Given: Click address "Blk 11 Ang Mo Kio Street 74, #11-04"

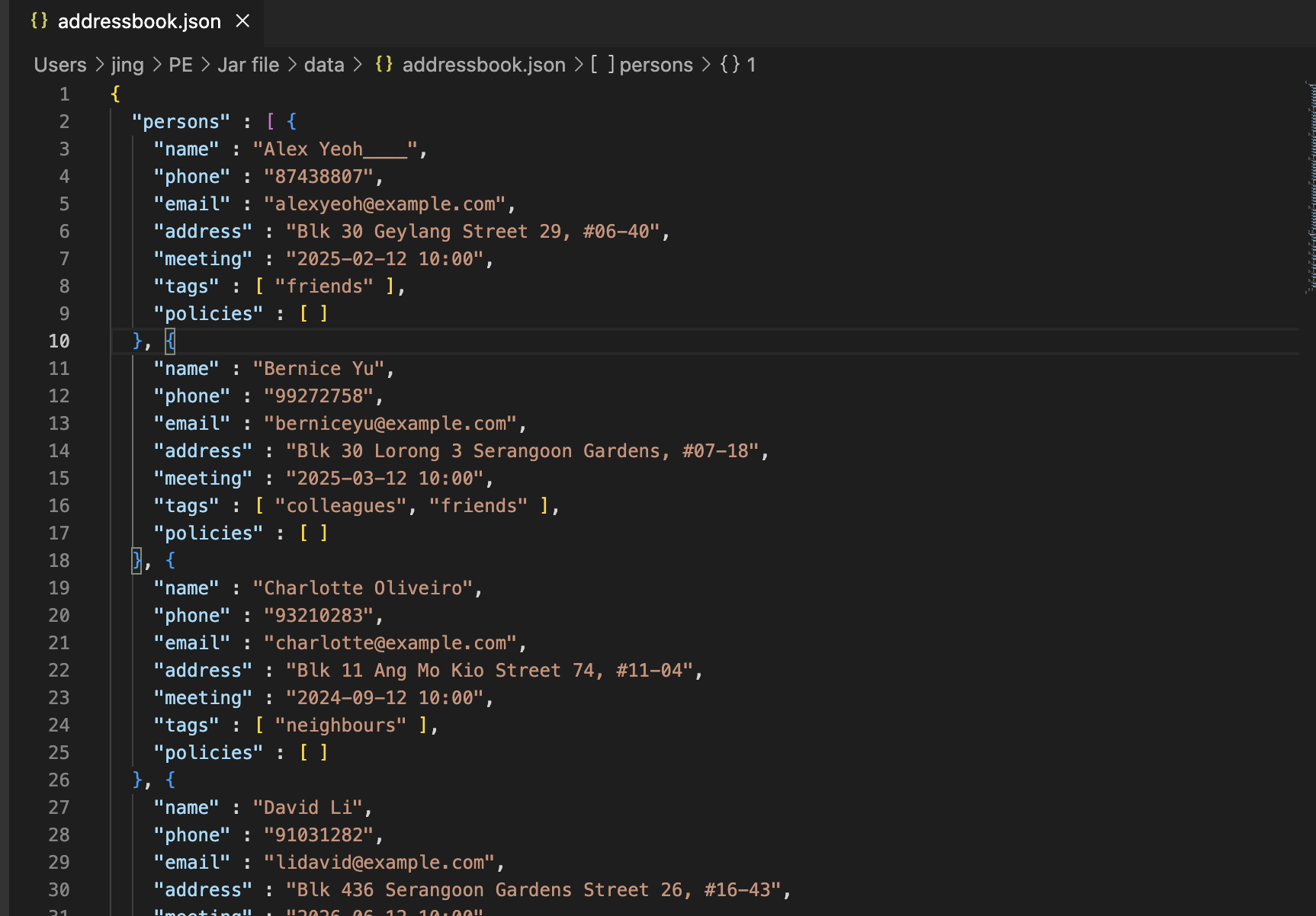Looking at the screenshot, I should pyautogui.click(x=489, y=671).
